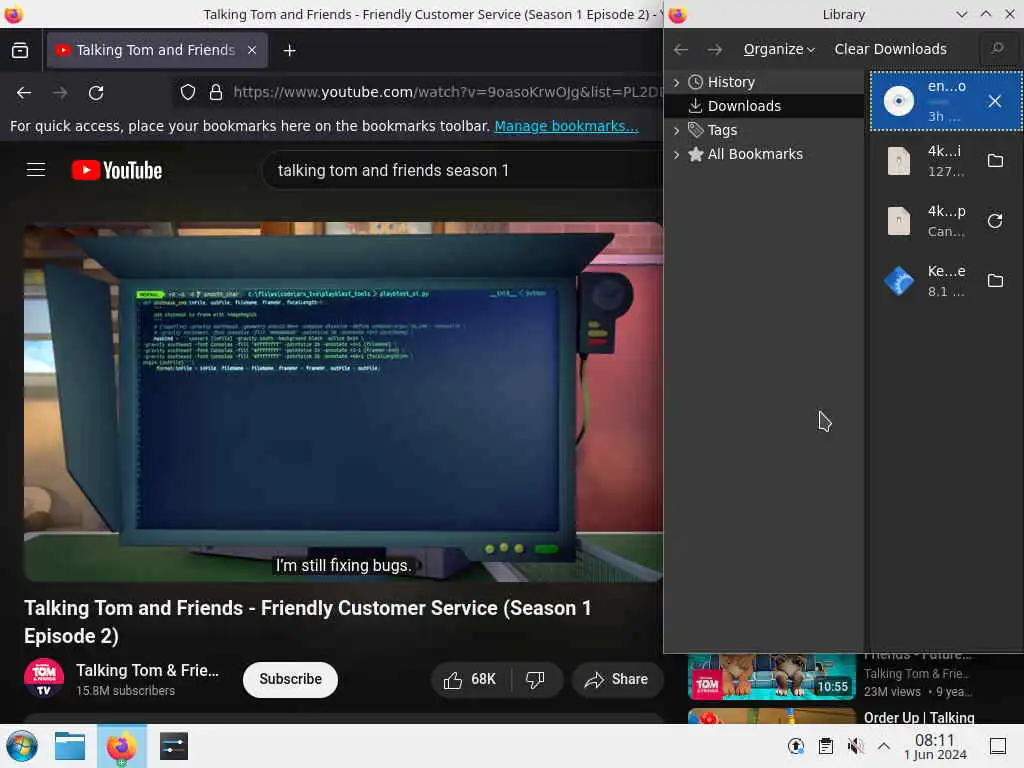The width and height of the screenshot is (1024, 768).
Task: Open Order Up Talking suggested video title
Action: (919, 718)
